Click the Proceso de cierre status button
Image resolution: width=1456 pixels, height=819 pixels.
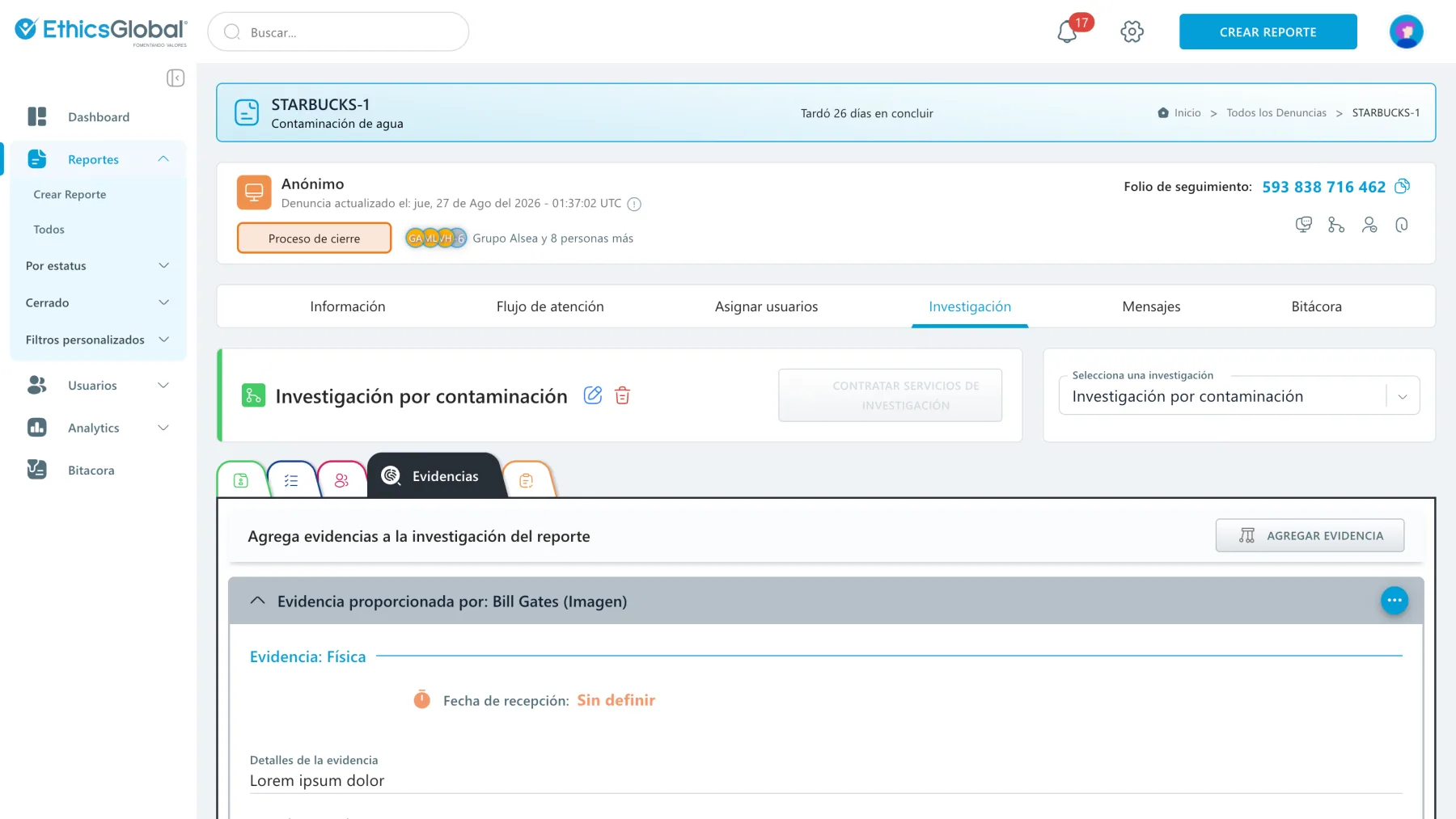pos(314,239)
